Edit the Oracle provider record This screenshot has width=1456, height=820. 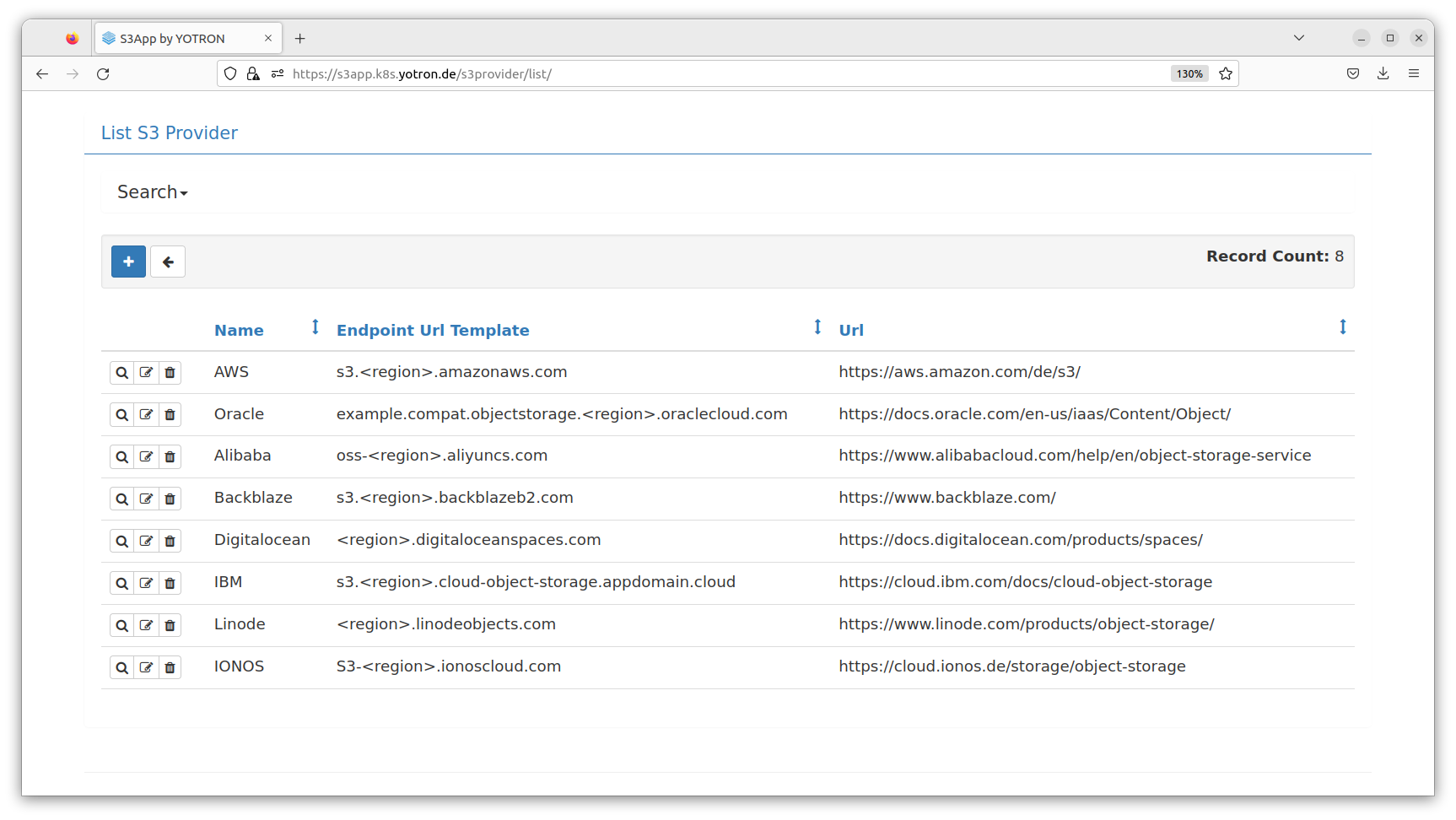146,415
